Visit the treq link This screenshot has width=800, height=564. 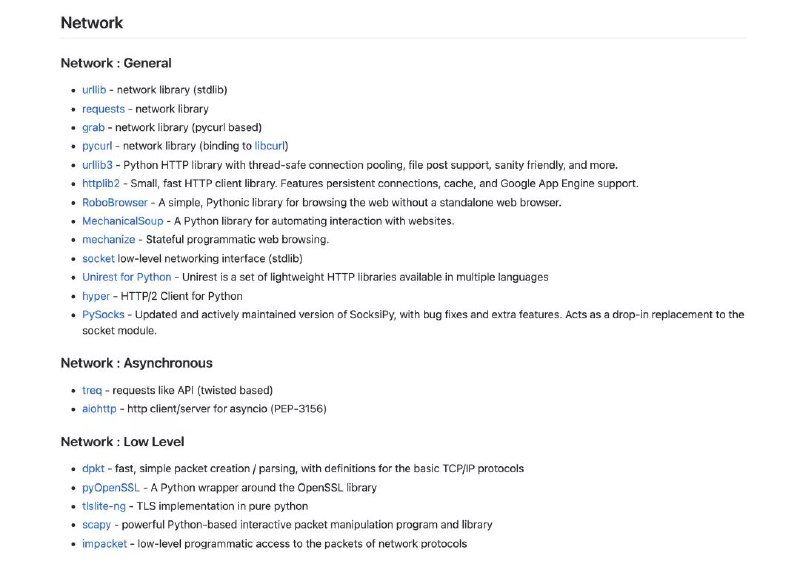pos(93,390)
